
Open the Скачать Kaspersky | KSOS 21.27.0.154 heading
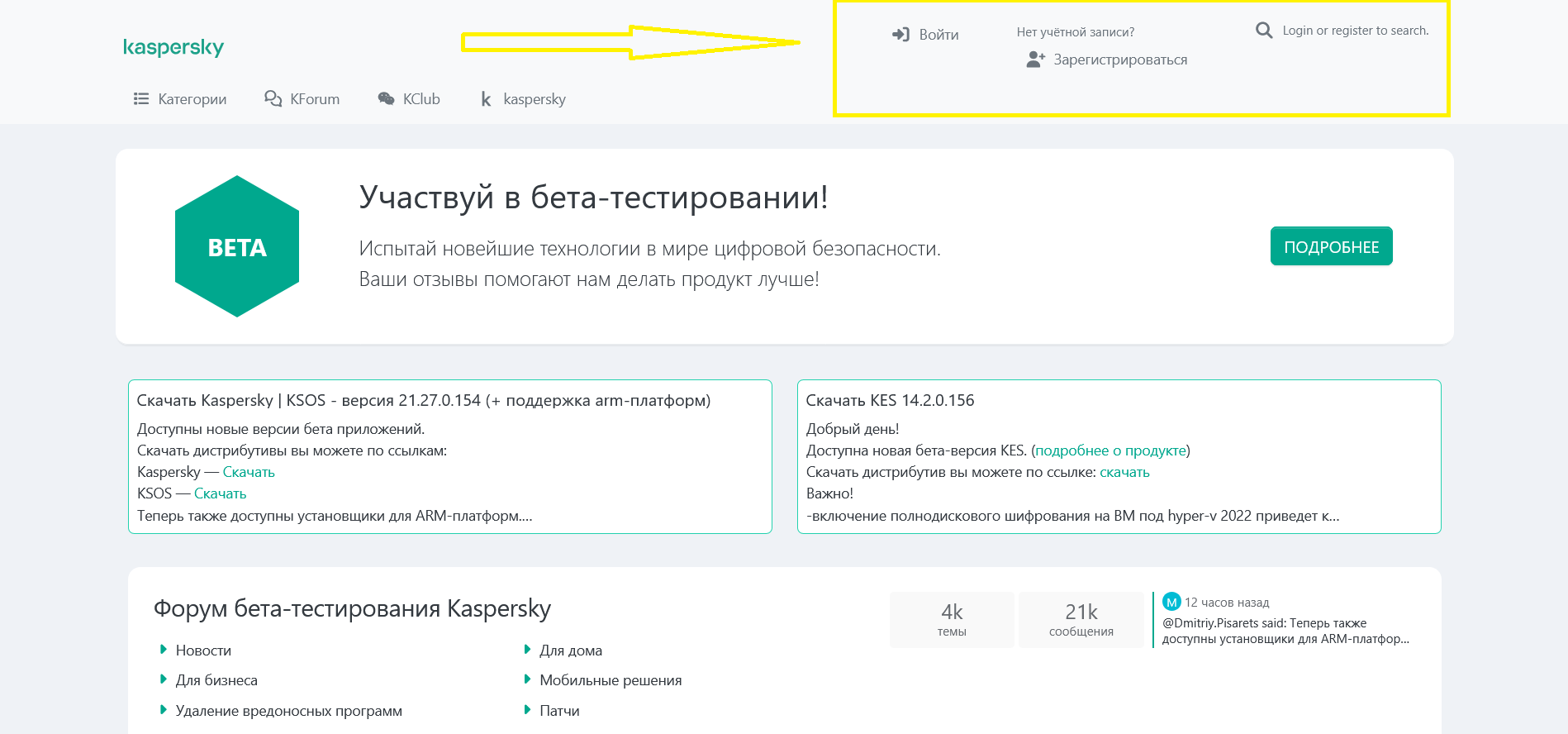click(424, 400)
